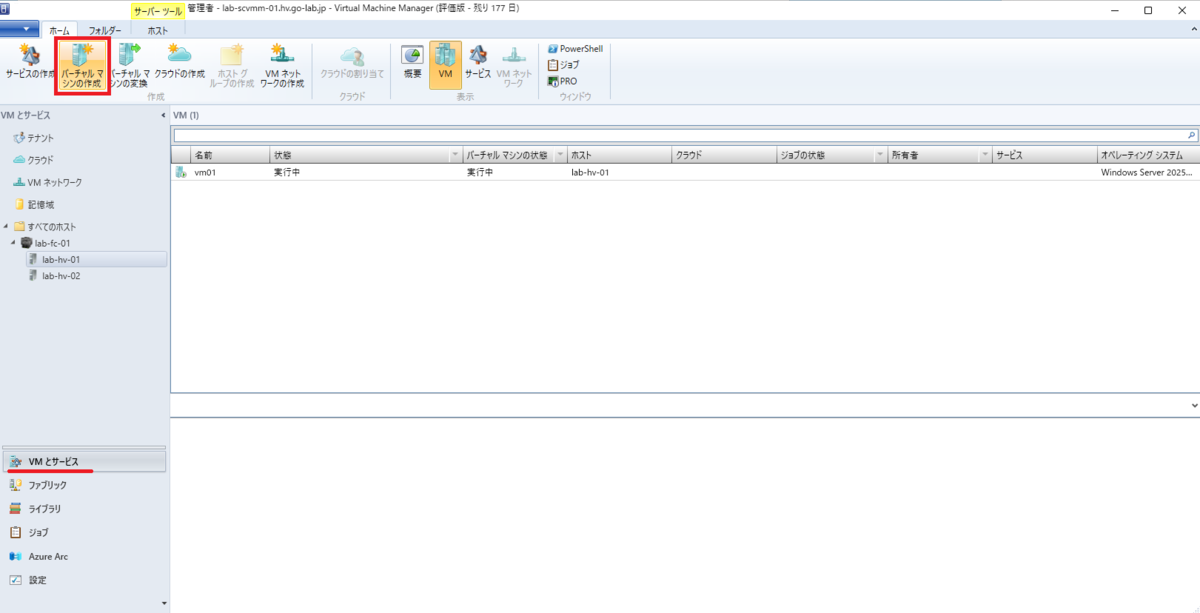Click the VM (1) list heading

(x=186, y=115)
